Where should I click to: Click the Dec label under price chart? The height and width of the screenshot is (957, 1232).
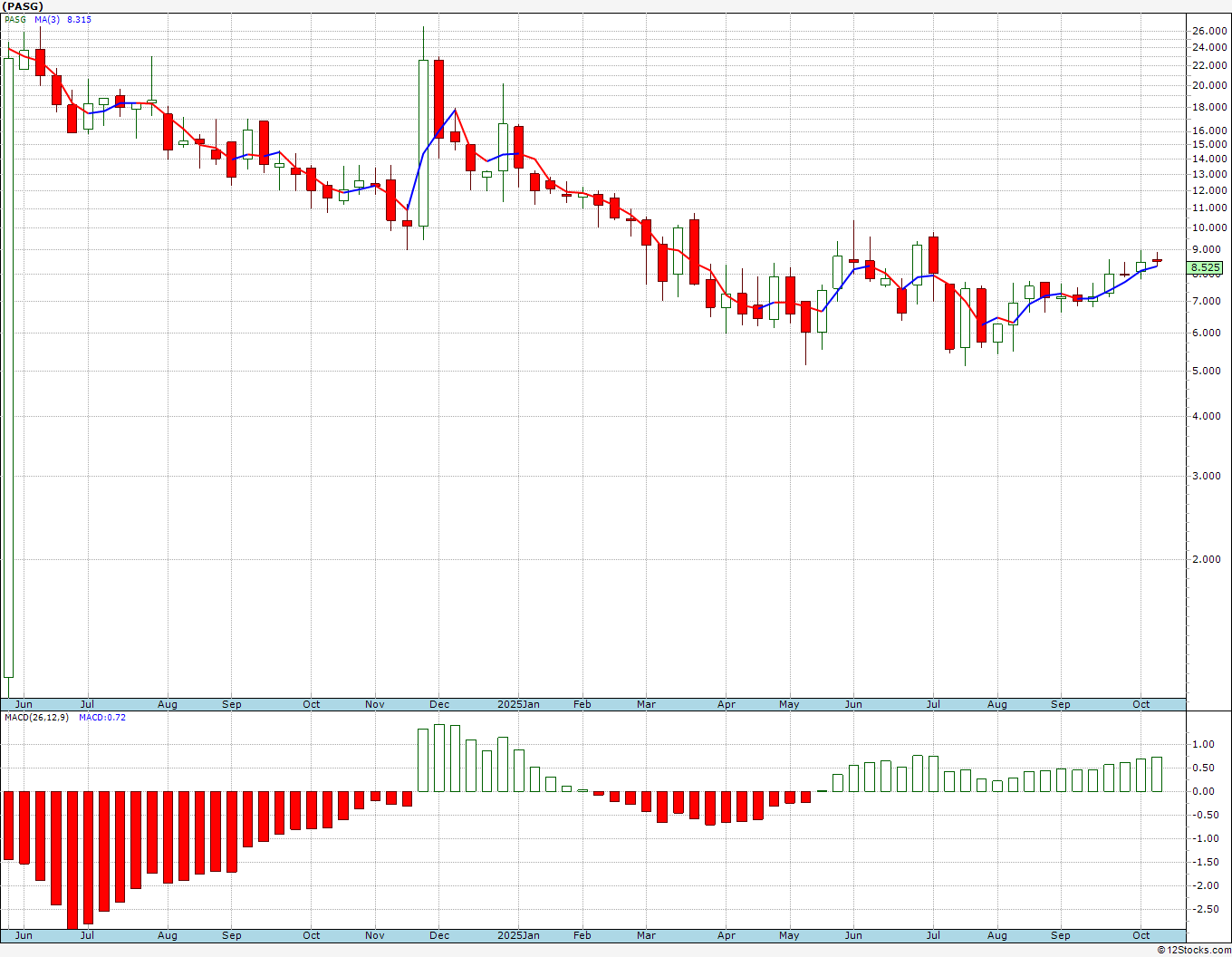(439, 704)
